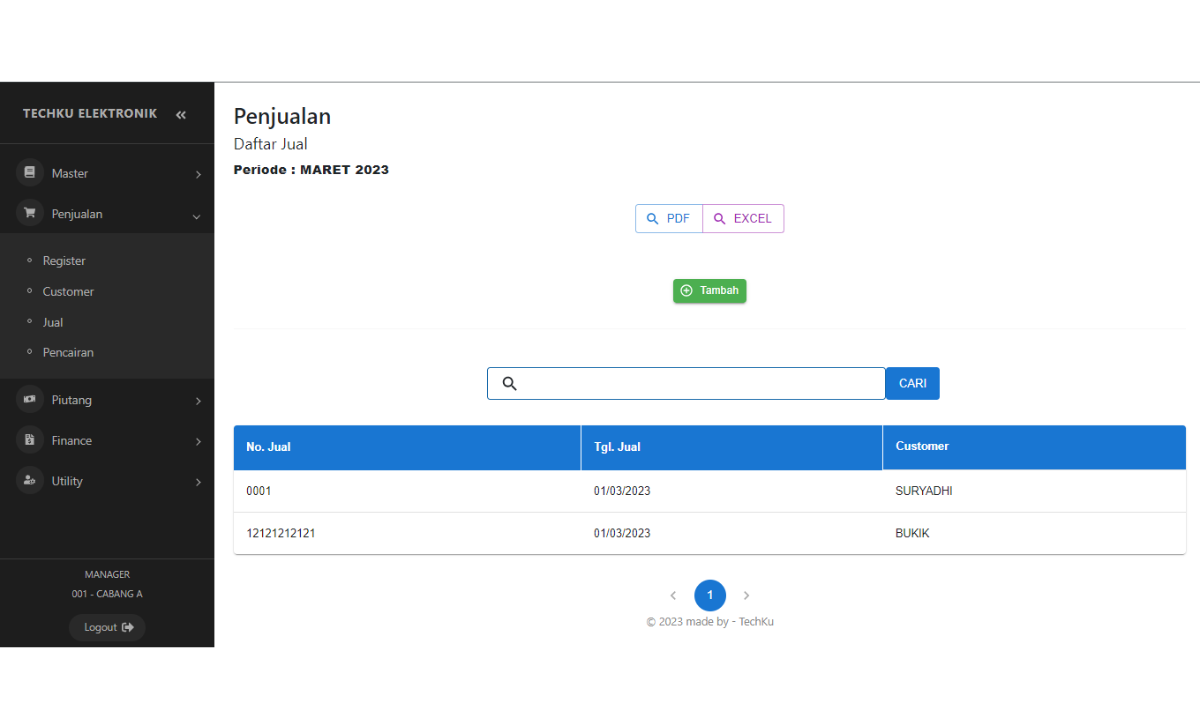Click the Finance invoice icon
Viewport: 1200px width, 720px height.
point(30,440)
